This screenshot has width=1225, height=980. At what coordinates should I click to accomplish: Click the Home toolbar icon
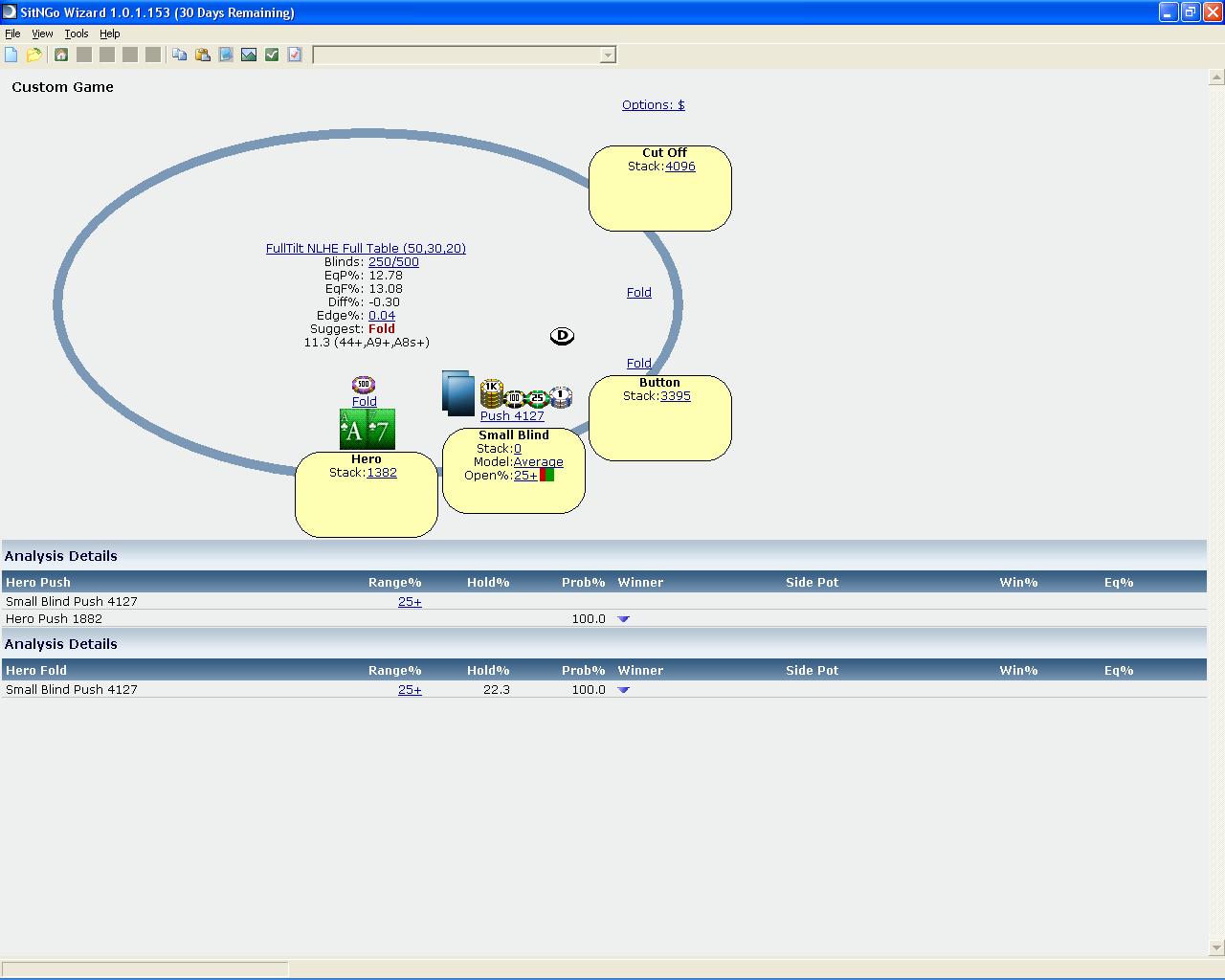pos(61,55)
